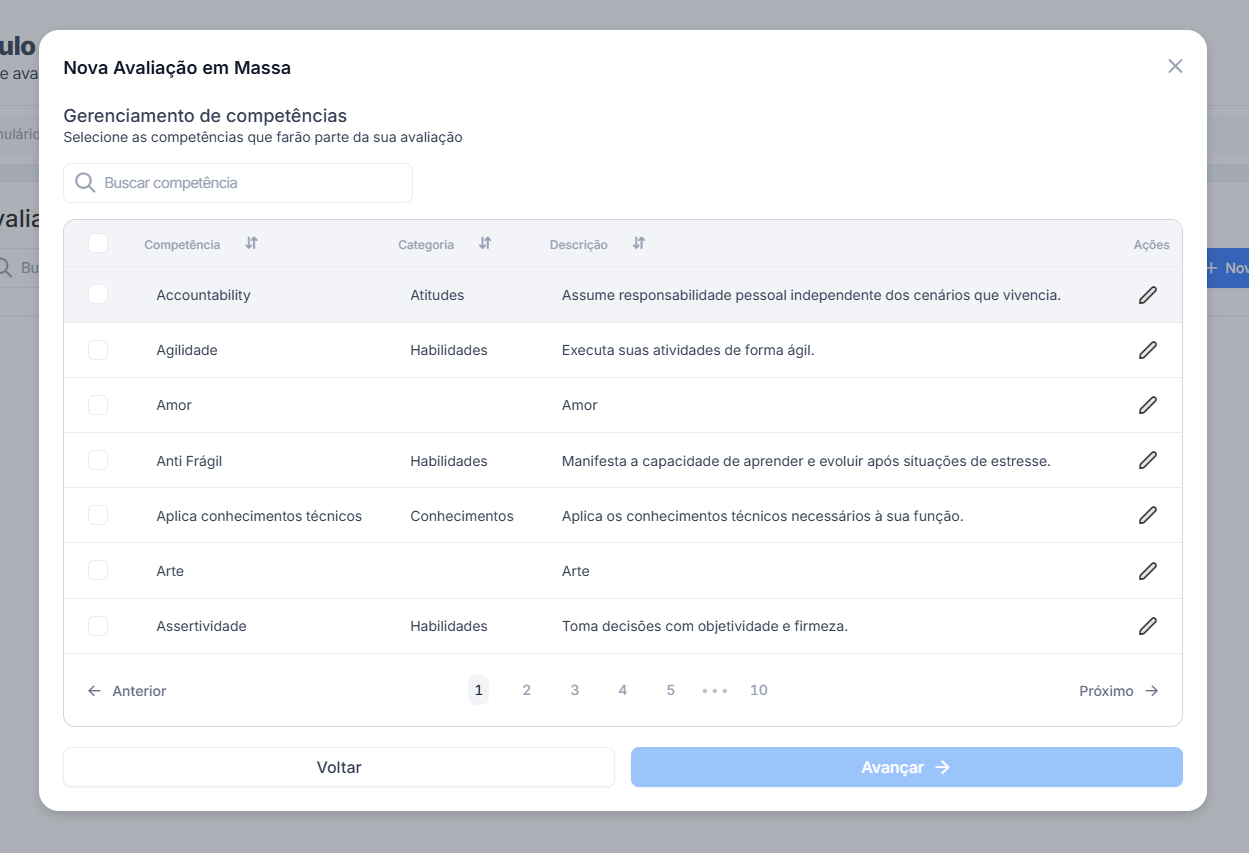
Task: Open edit for the Amor row
Action: pos(1147,405)
